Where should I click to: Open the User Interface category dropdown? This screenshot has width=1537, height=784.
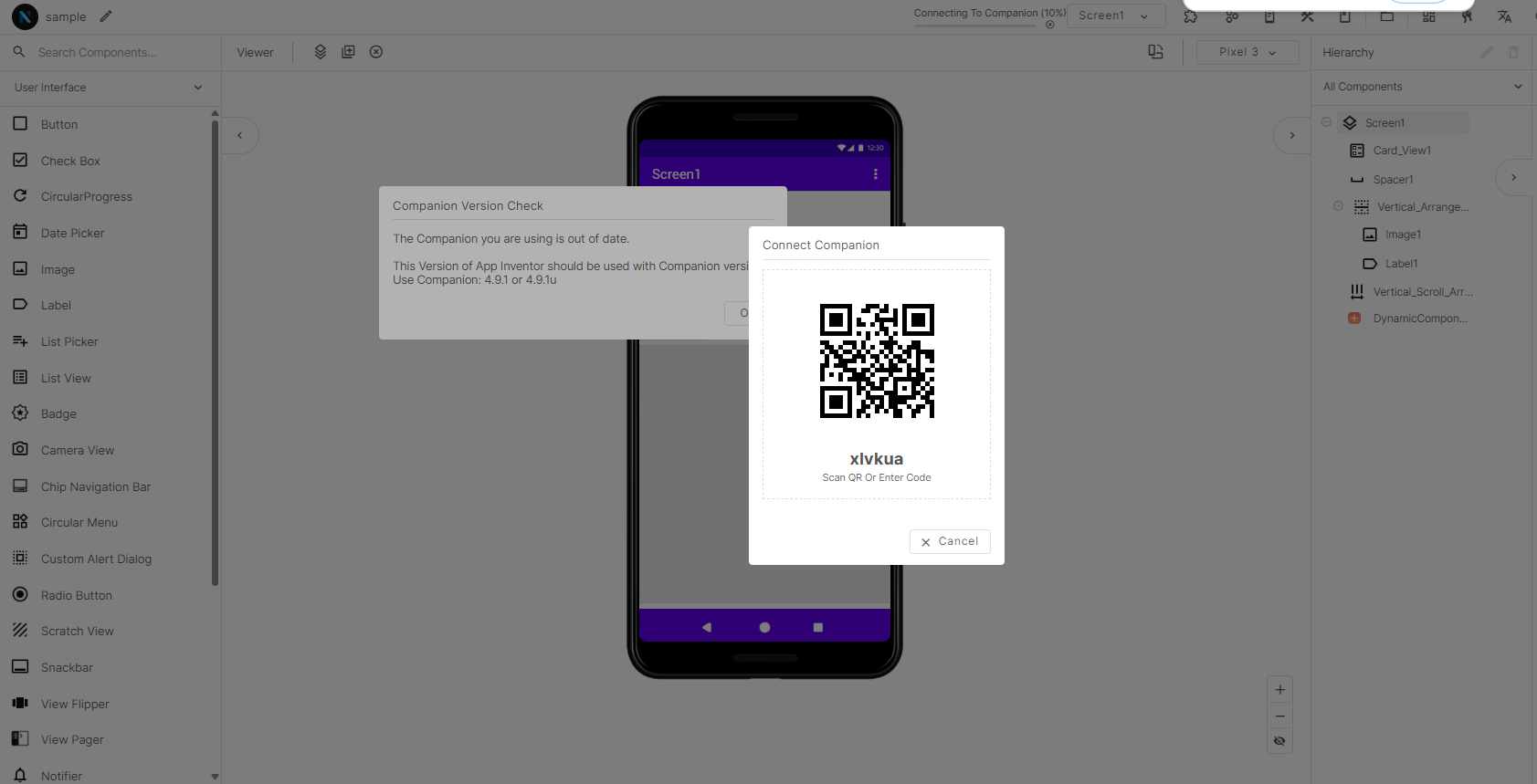point(110,88)
